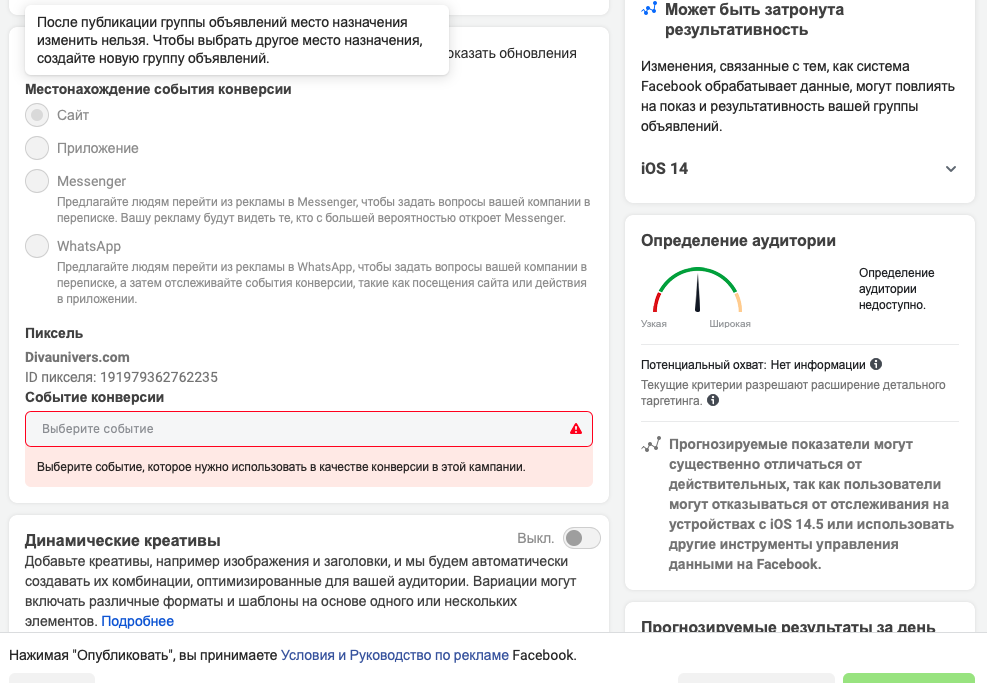The image size is (987, 683).
Task: Open the Выберите событие dropdown
Action: coord(308,429)
